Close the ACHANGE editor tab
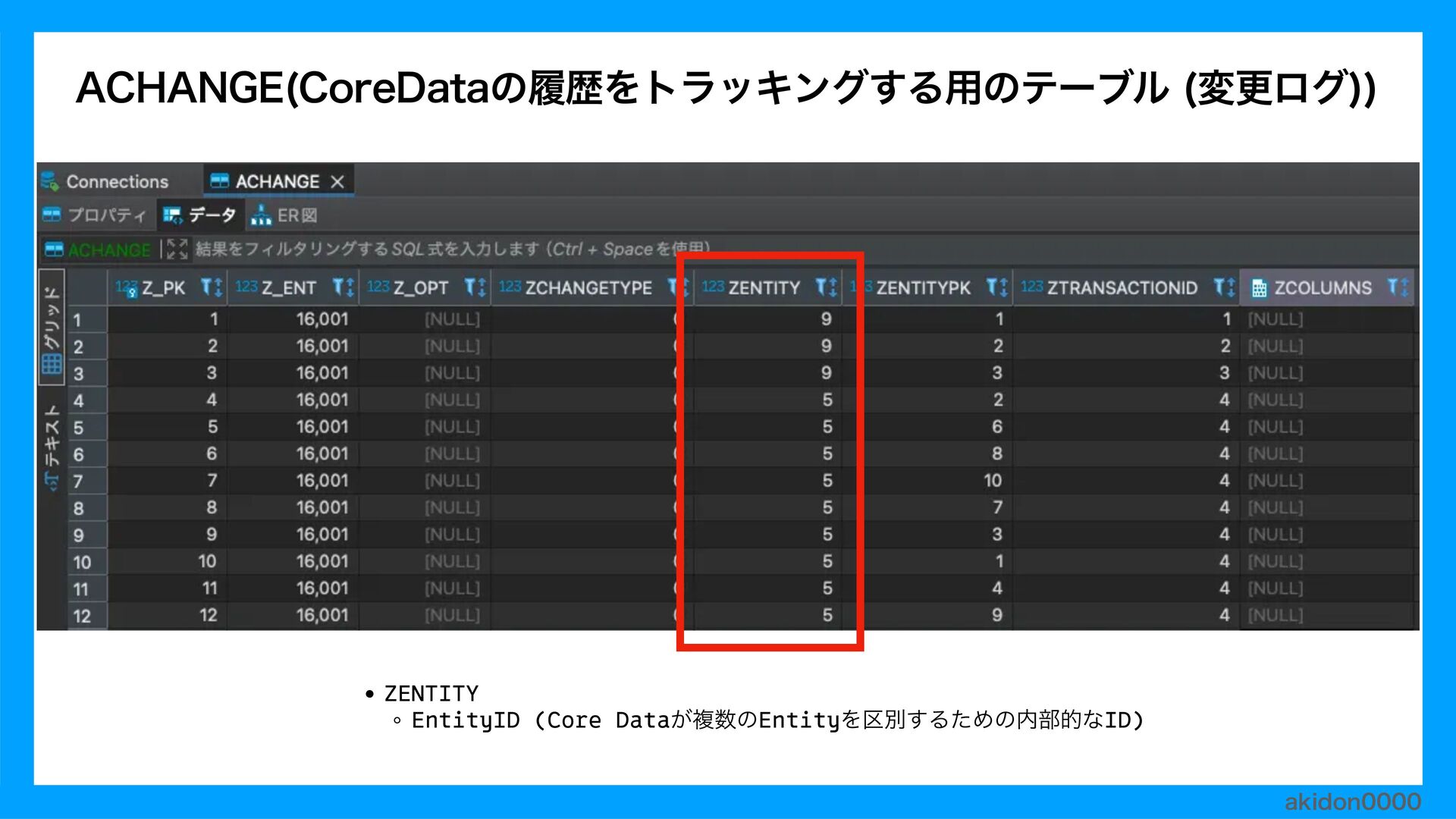The width and height of the screenshot is (1456, 819). [337, 182]
